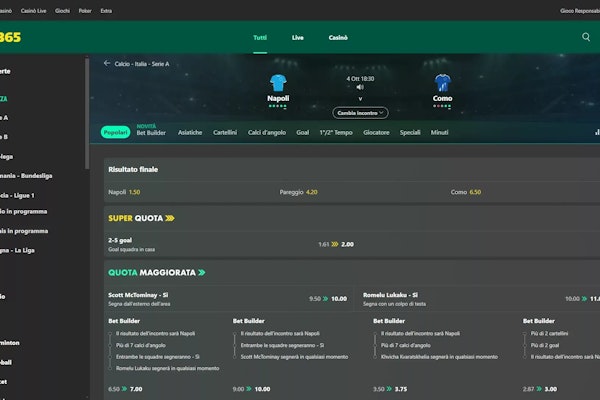600x400 pixels.
Task: Click 'Più di 2 cartellini' line
Action: click(549, 333)
